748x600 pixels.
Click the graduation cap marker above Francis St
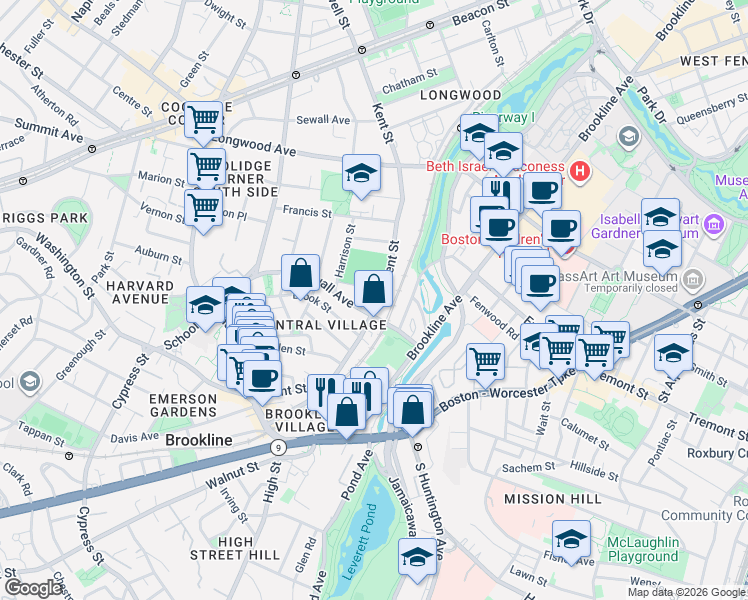(x=361, y=174)
